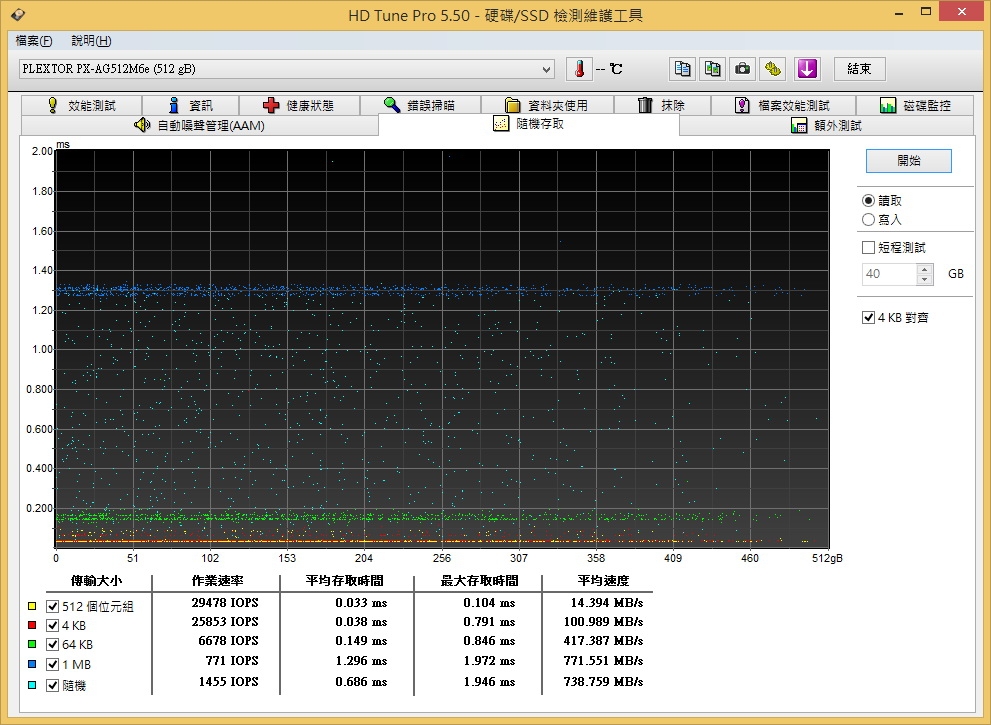Click the red cross health icon

tap(271, 105)
